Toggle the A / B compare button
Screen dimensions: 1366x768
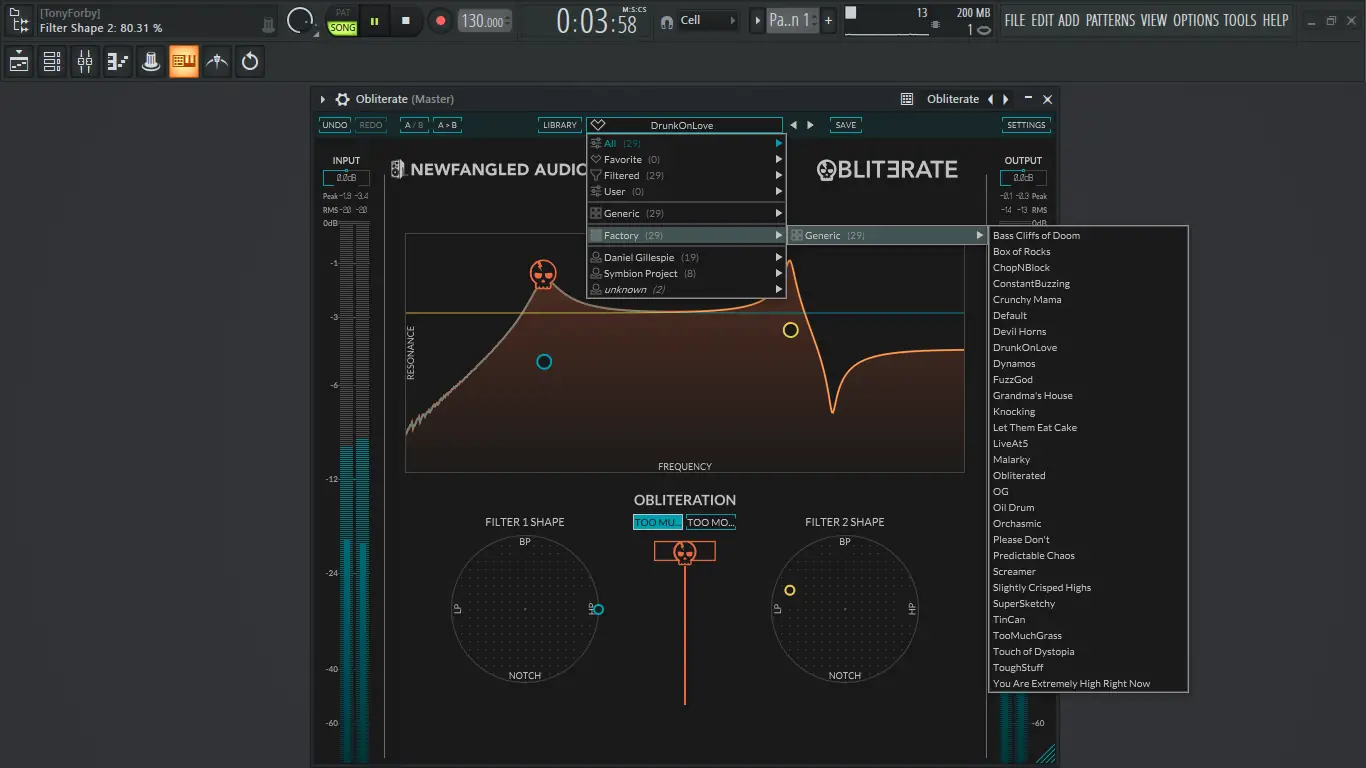[414, 125]
